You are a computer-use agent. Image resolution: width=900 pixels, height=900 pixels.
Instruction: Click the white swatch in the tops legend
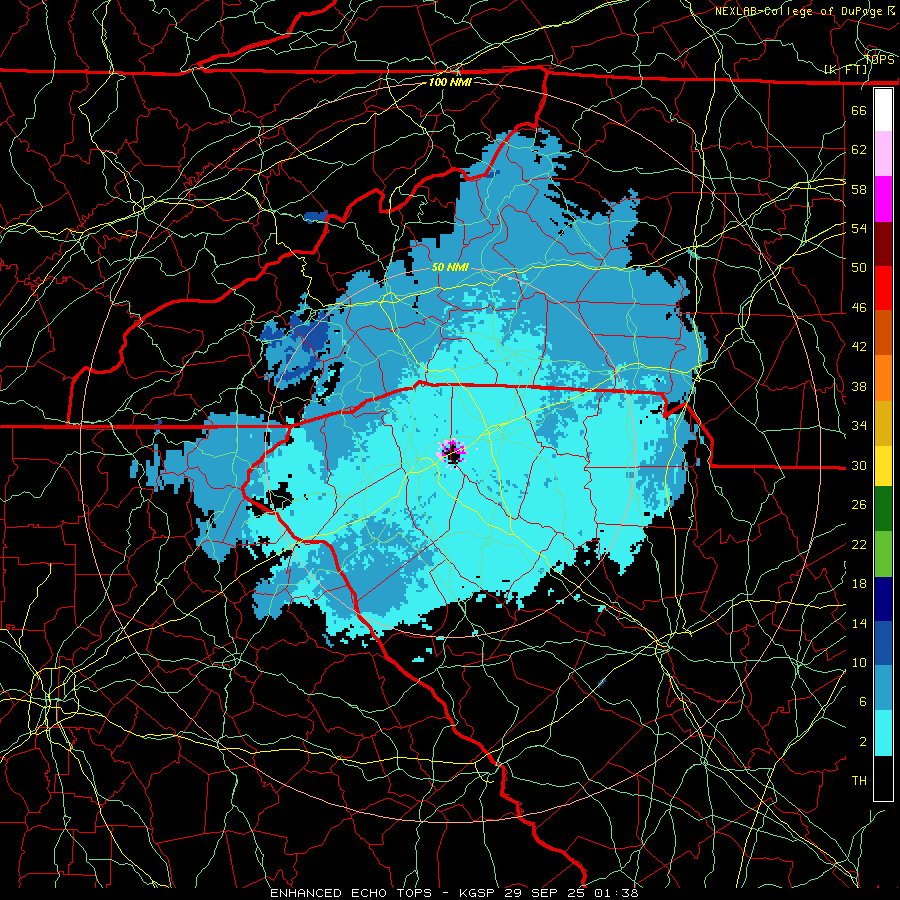(x=883, y=110)
